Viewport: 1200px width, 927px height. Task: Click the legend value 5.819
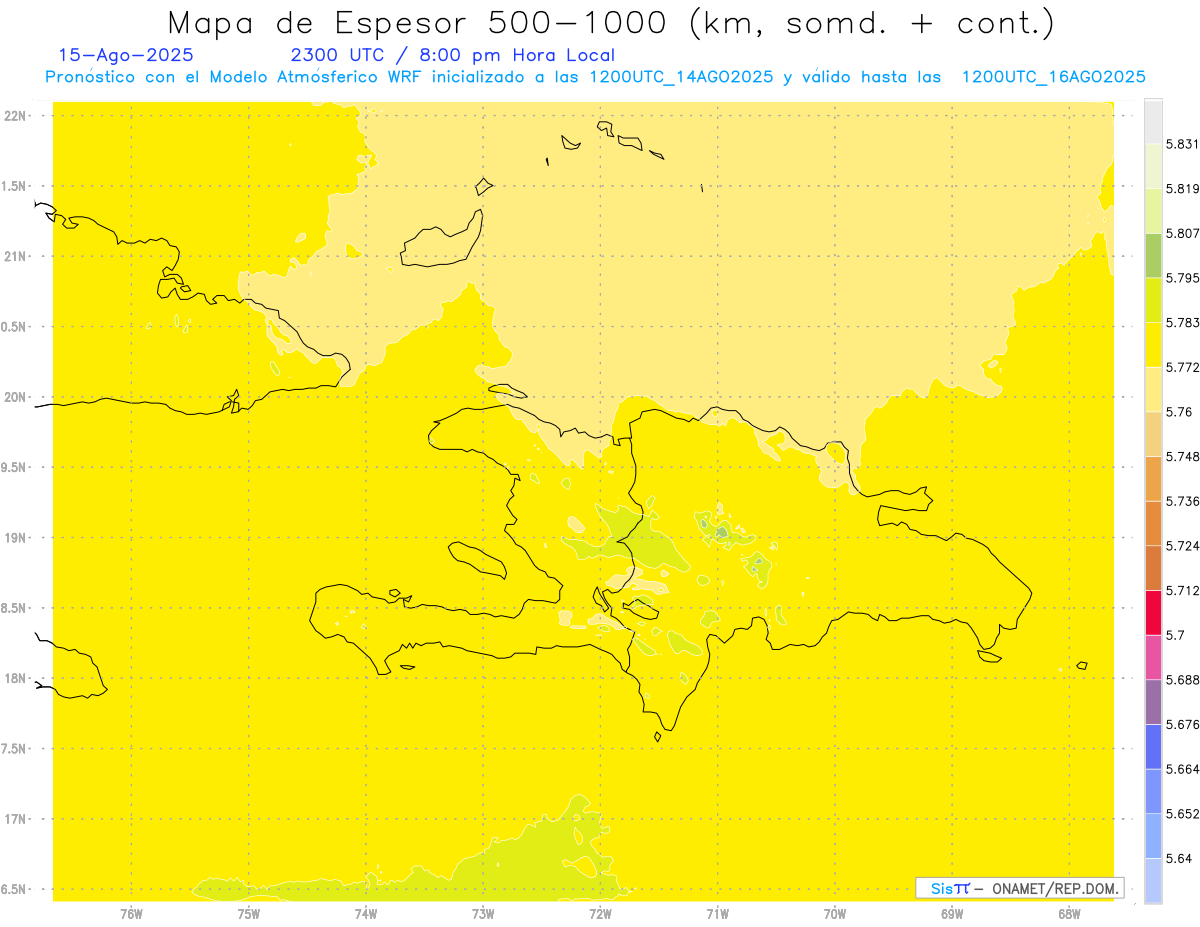pyautogui.click(x=1182, y=188)
